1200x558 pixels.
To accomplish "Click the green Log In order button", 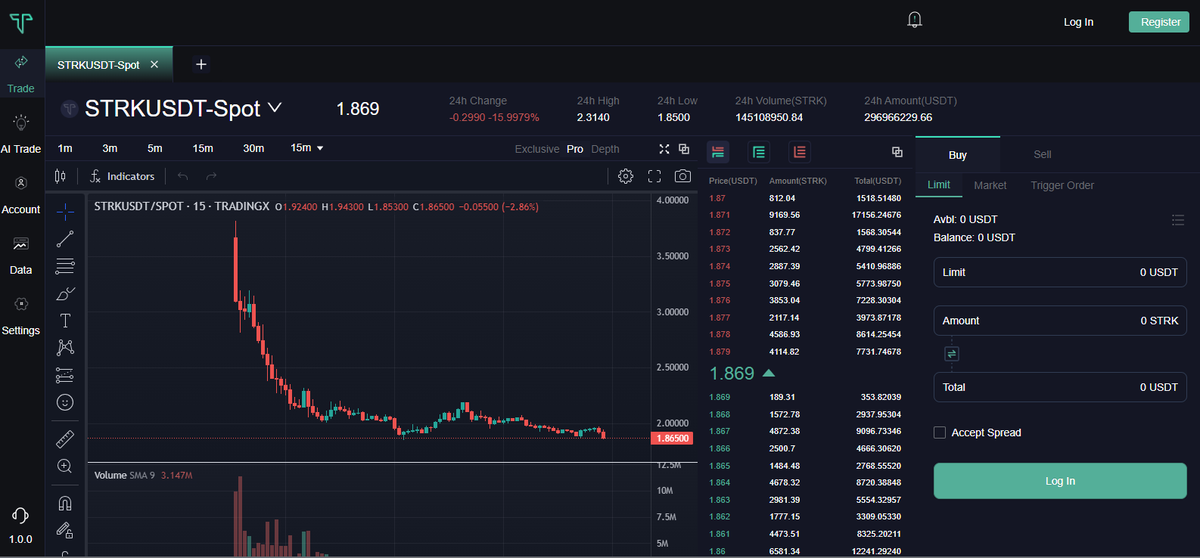I will coord(1060,481).
